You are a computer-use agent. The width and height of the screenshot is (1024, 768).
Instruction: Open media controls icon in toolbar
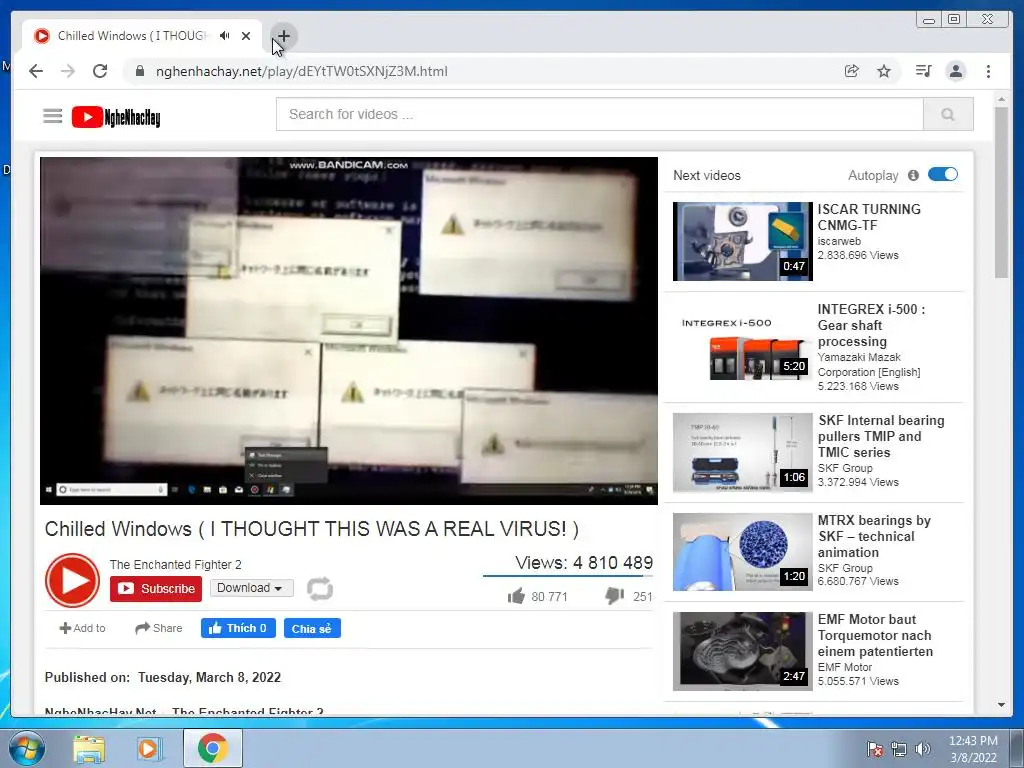click(x=923, y=71)
